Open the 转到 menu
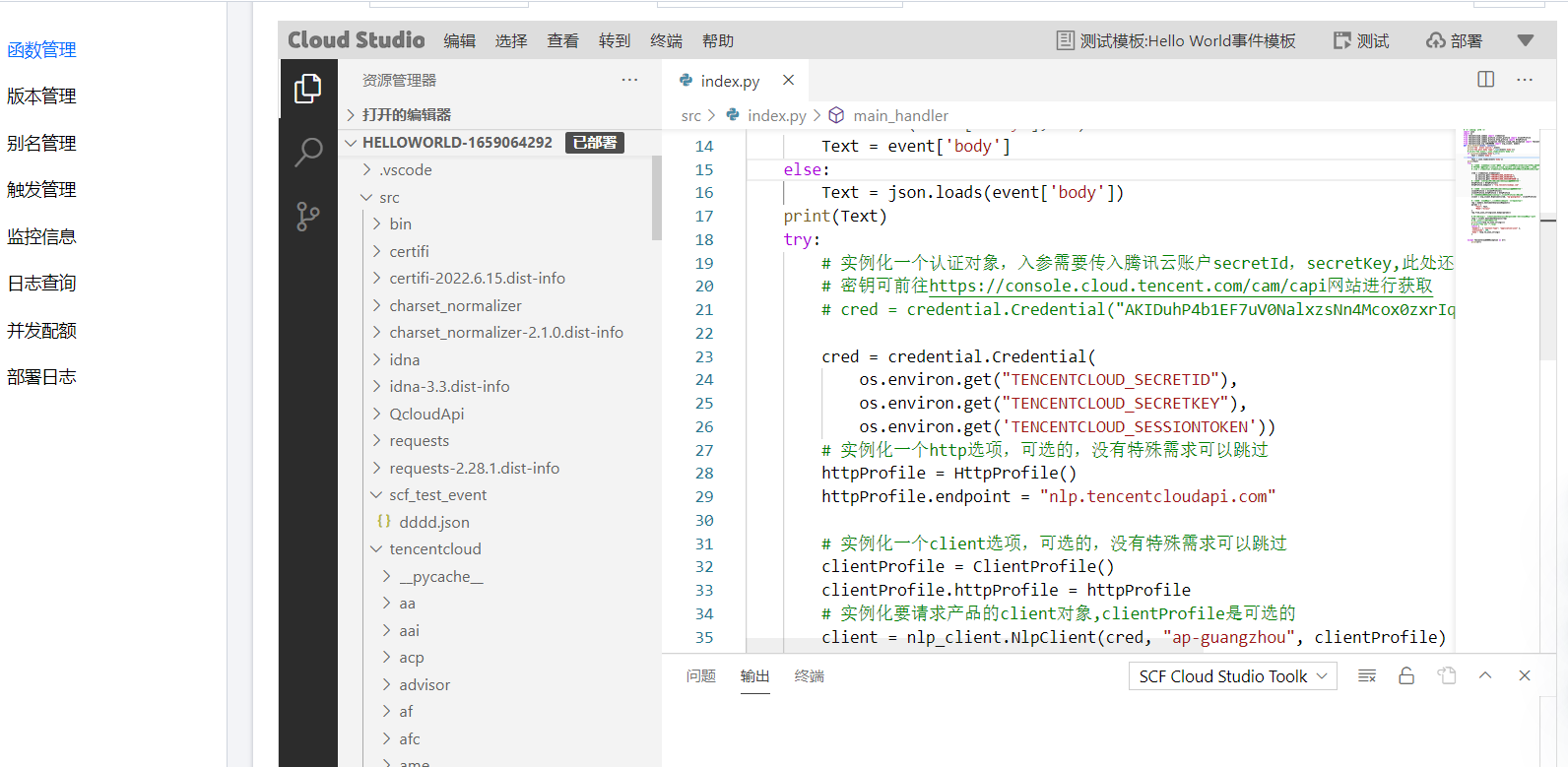Viewport: 1568px width, 767px height. point(615,40)
